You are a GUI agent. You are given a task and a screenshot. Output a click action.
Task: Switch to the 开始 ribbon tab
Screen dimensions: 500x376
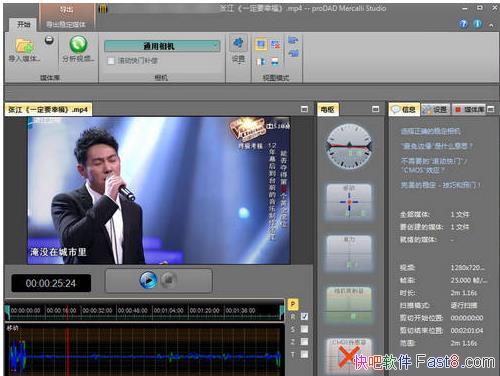click(23, 24)
